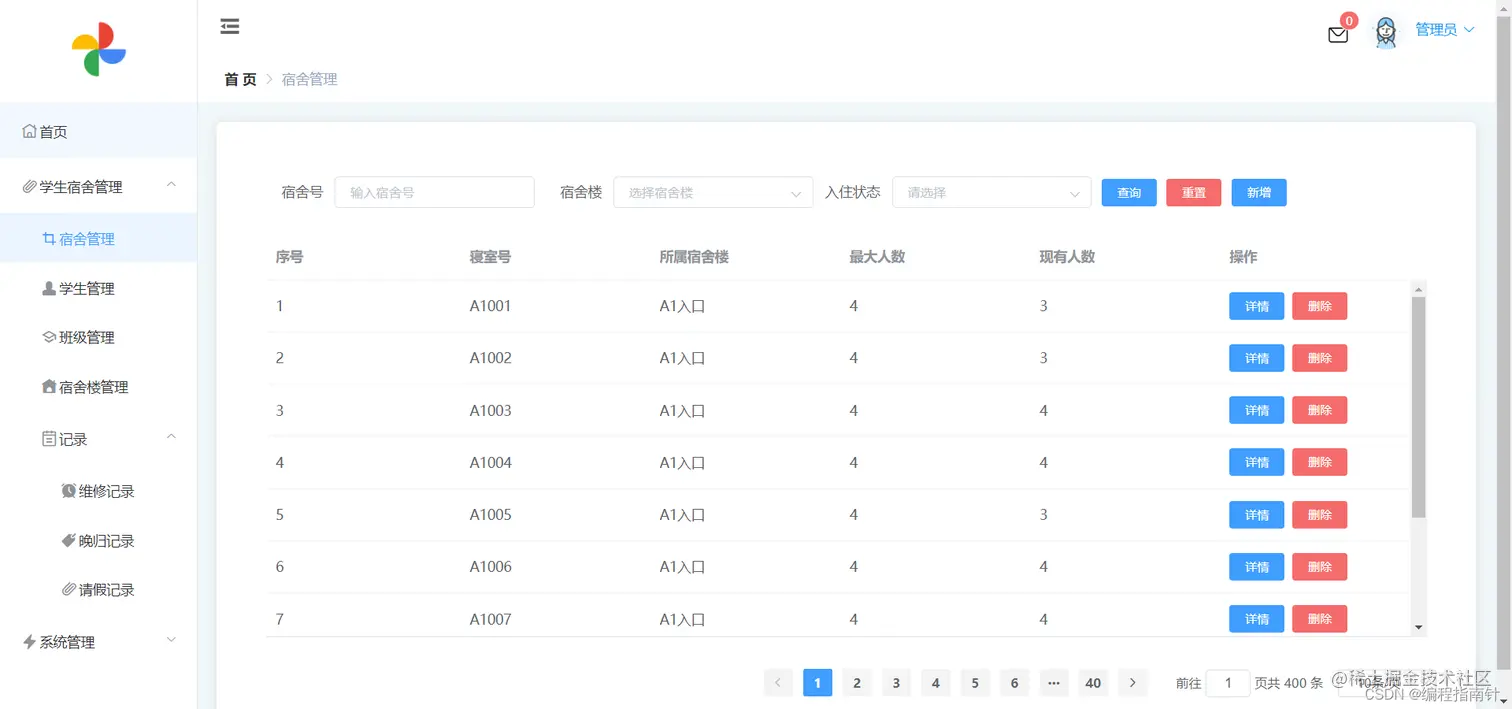The image size is (1512, 709).
Task: Select current page 1 button
Action: tap(817, 683)
